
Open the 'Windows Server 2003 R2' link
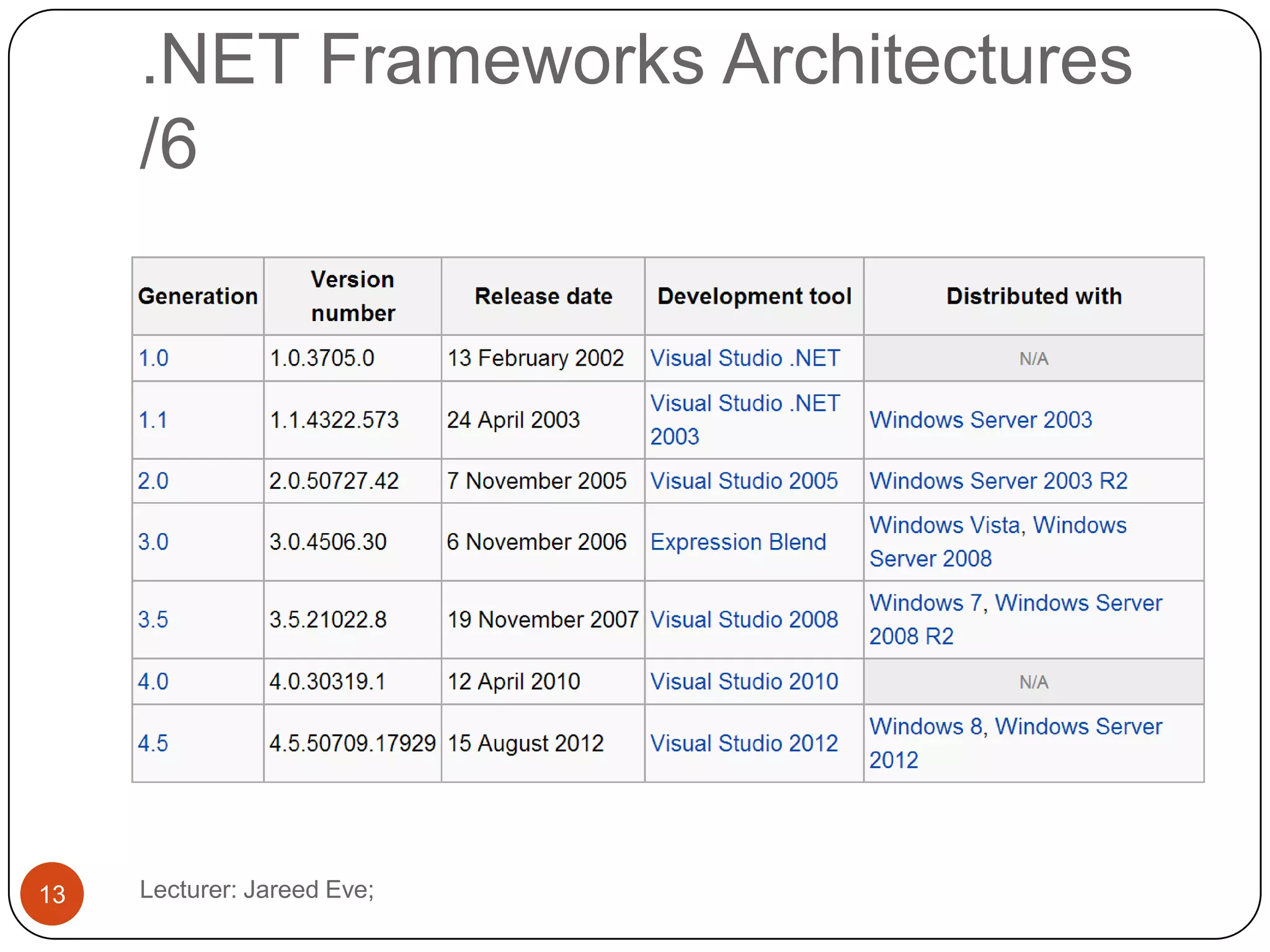[998, 481]
